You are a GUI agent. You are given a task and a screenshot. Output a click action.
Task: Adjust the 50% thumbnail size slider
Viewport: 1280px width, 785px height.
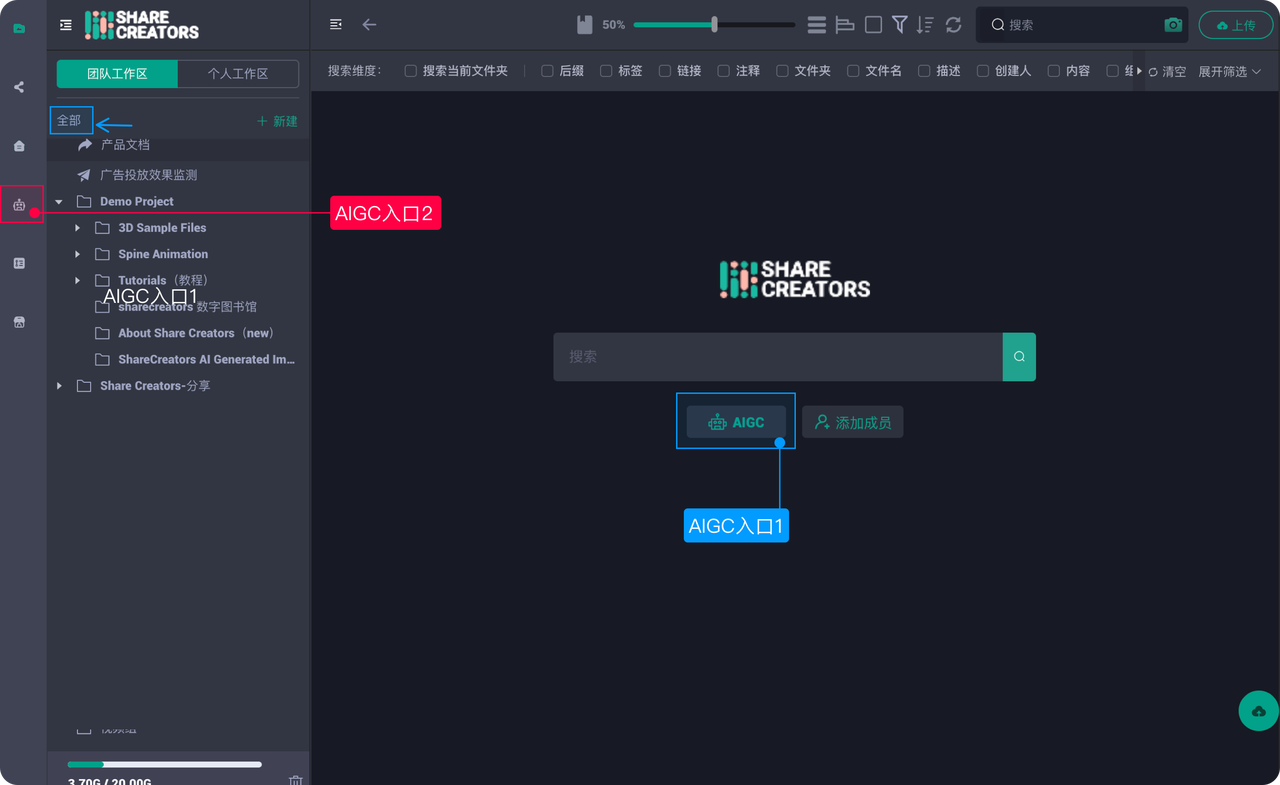coord(714,24)
